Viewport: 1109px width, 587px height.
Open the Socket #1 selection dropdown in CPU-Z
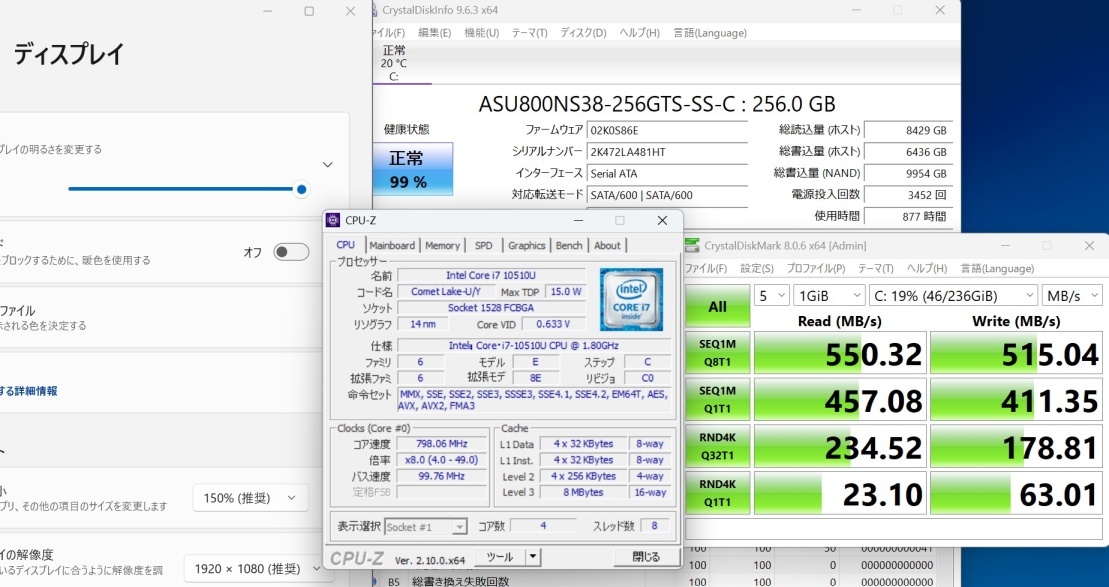(426, 527)
